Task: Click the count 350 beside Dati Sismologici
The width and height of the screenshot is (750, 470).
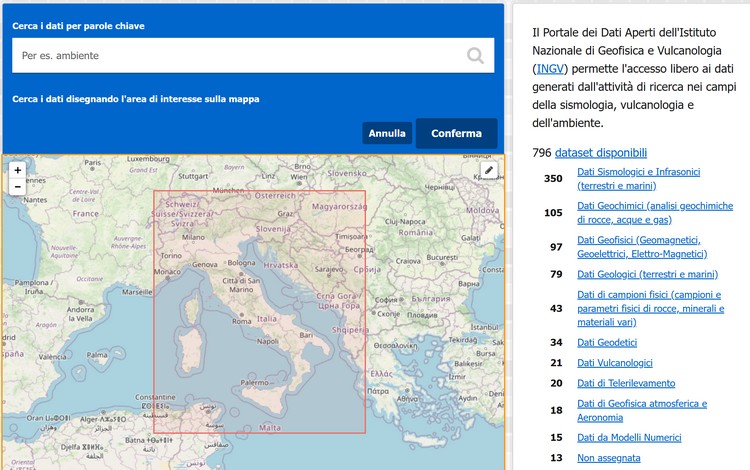Action: coord(553,179)
